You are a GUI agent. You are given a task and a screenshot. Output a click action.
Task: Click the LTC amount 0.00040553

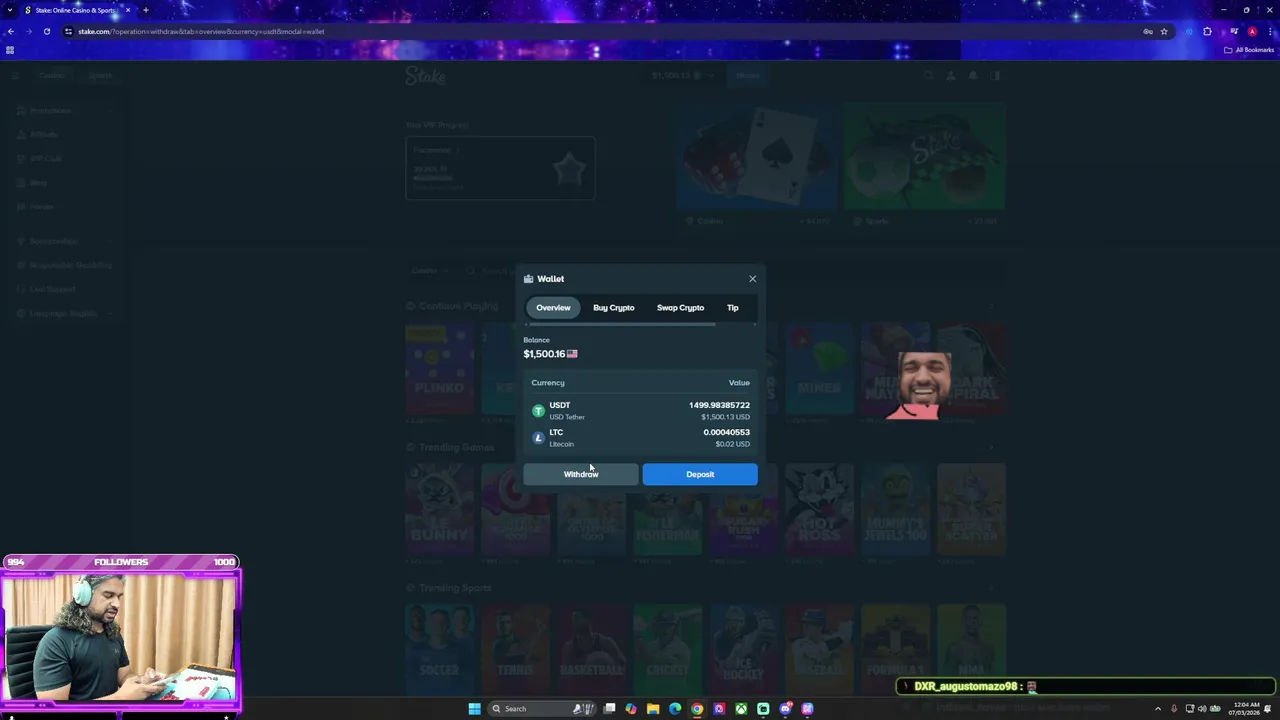[x=726, y=432]
